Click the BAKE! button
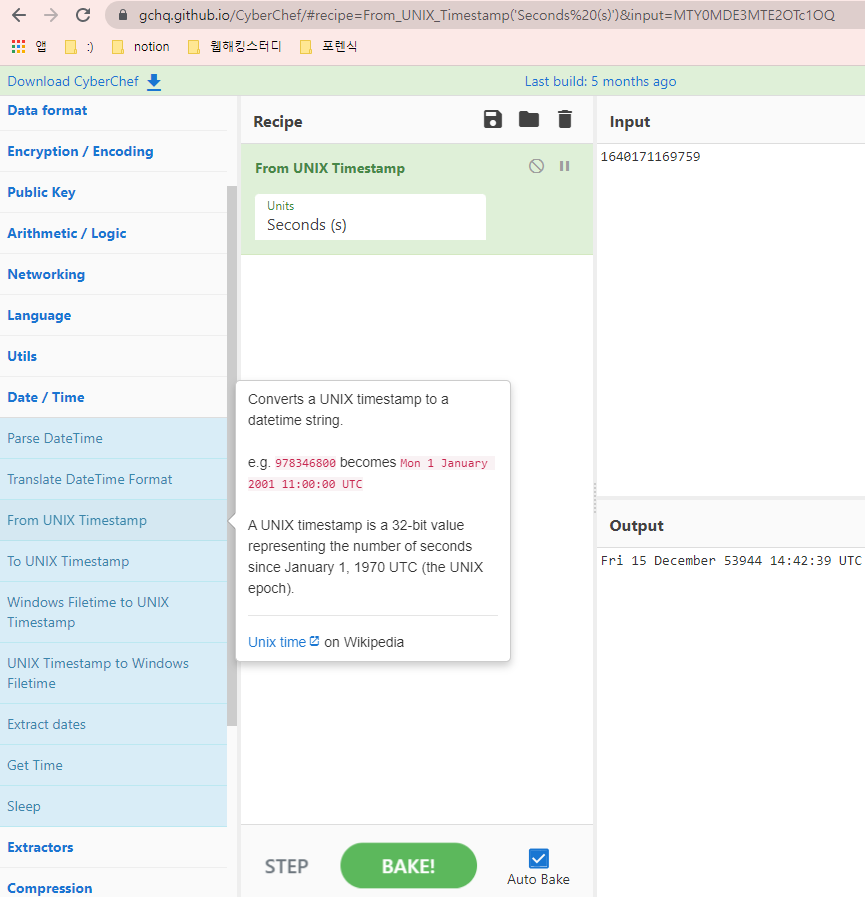The height and width of the screenshot is (897, 865). (x=408, y=866)
